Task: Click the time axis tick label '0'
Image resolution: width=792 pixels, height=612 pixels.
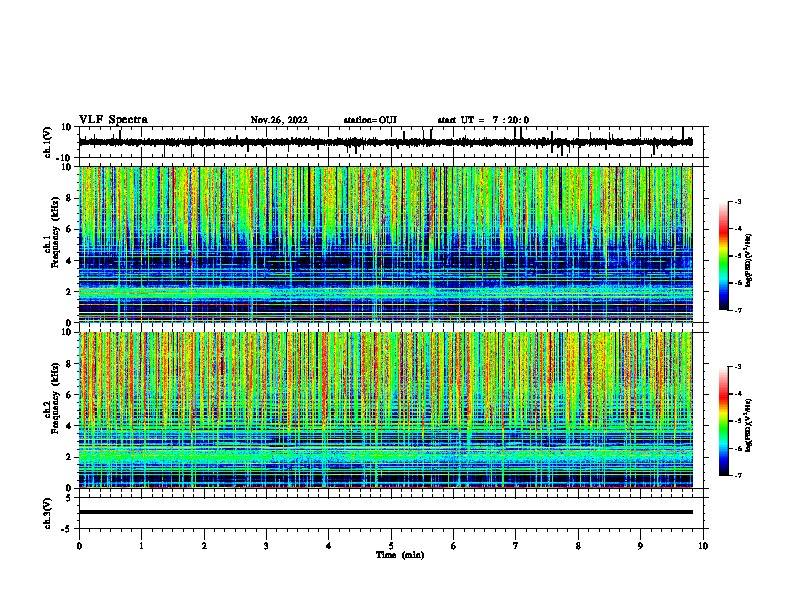Action: (79, 546)
